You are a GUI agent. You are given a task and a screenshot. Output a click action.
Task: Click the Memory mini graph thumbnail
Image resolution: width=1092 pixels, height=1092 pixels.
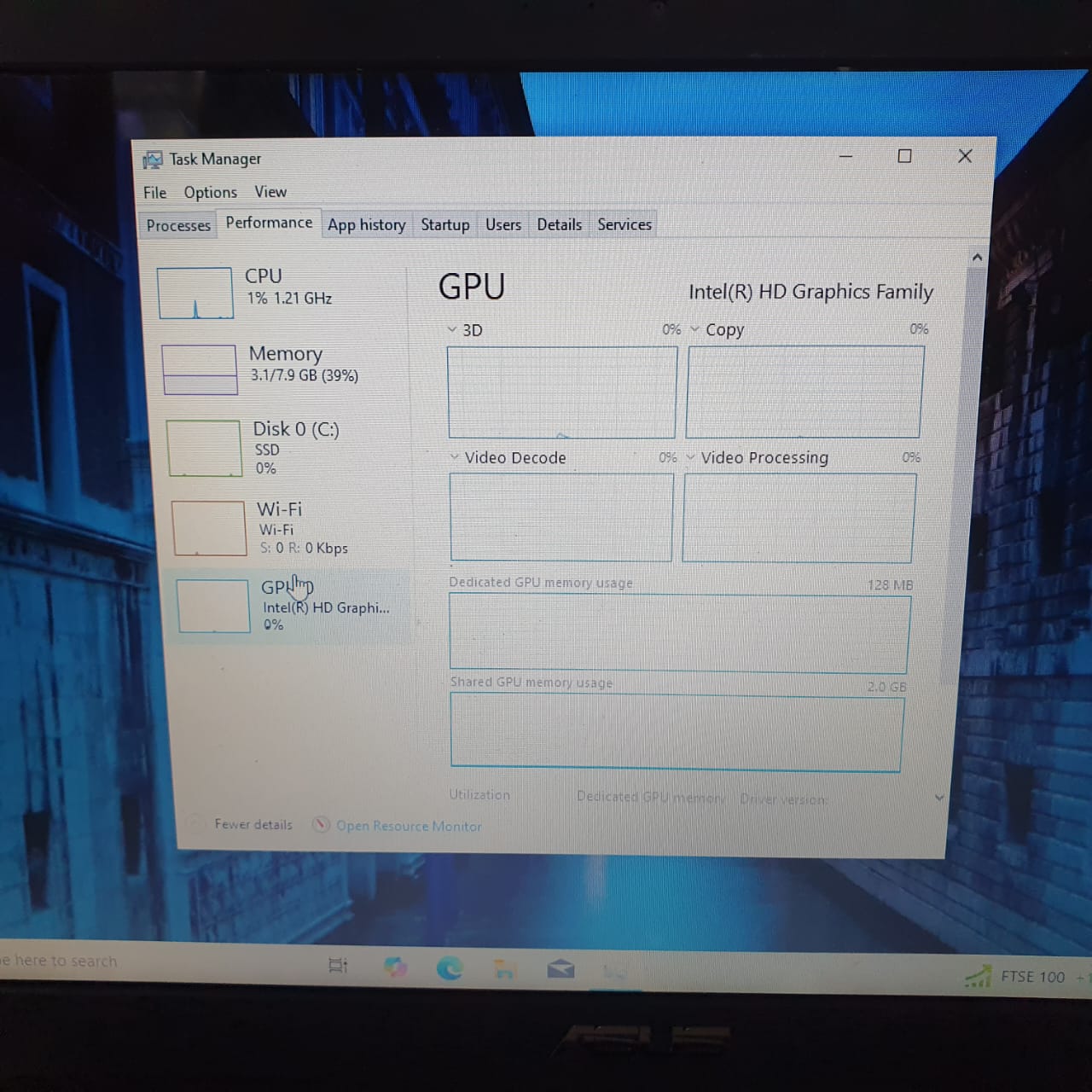[199, 369]
